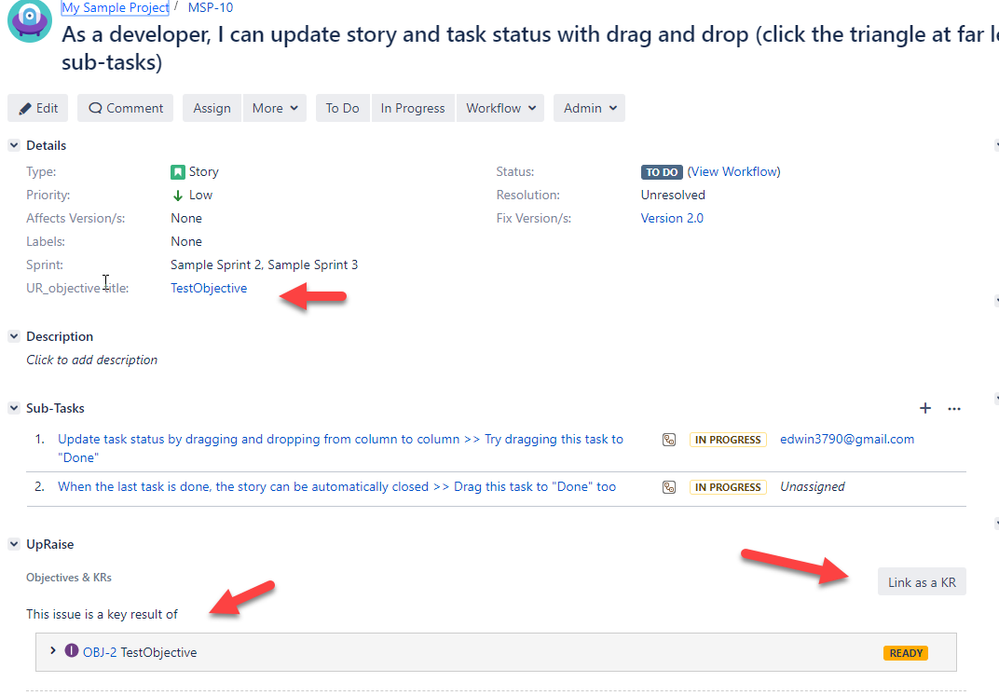
Task: Click the IN PROGRESS badge of second sub-task
Action: 728,488
